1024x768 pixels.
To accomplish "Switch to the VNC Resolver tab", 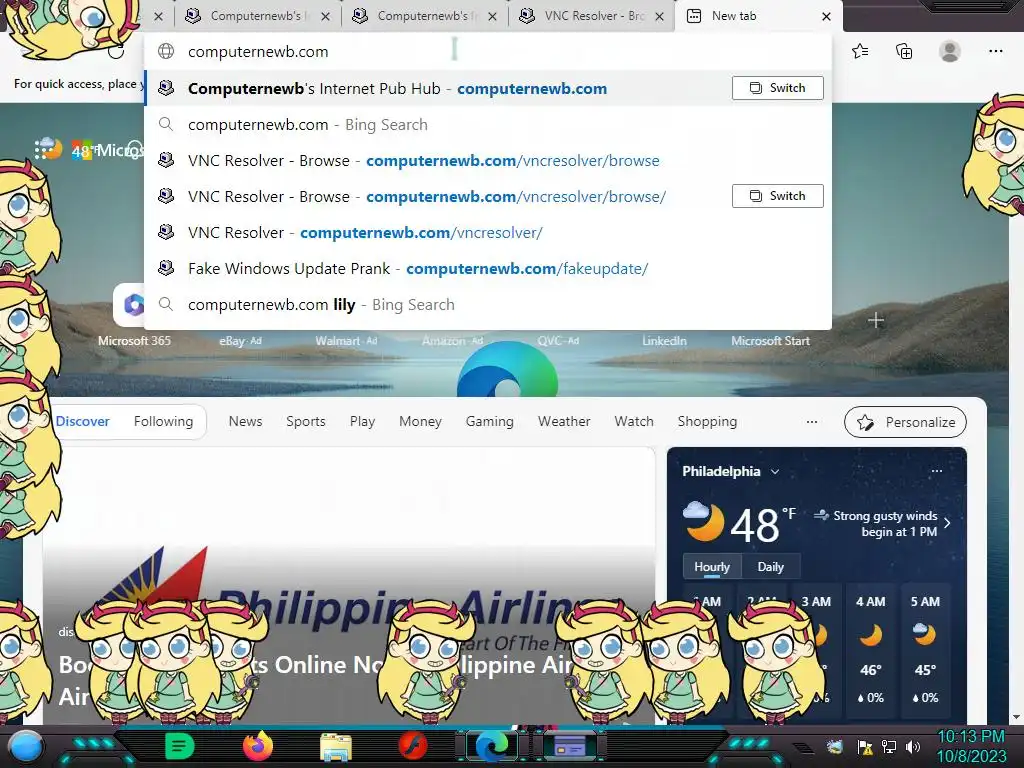I will [591, 16].
